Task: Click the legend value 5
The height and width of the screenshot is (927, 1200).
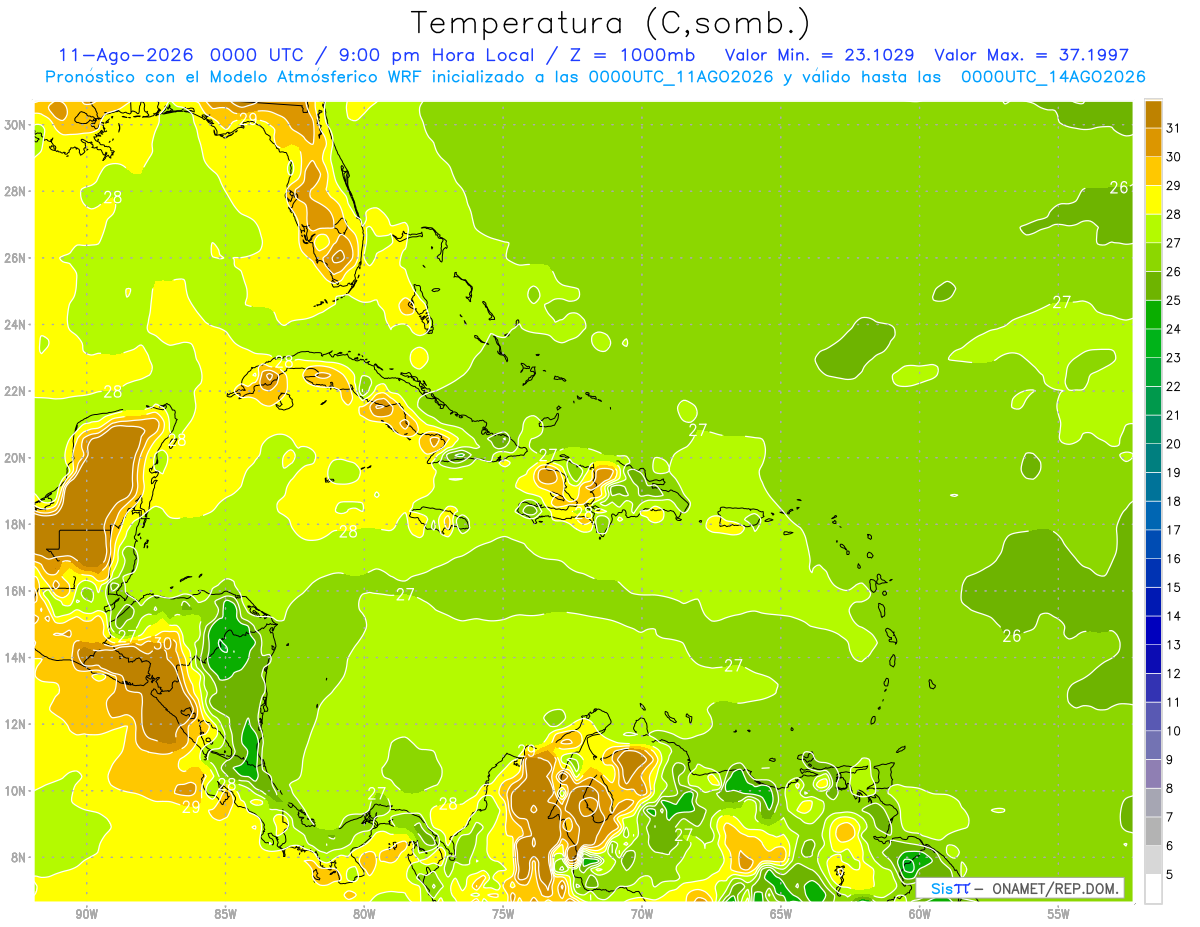Action: point(1169,874)
